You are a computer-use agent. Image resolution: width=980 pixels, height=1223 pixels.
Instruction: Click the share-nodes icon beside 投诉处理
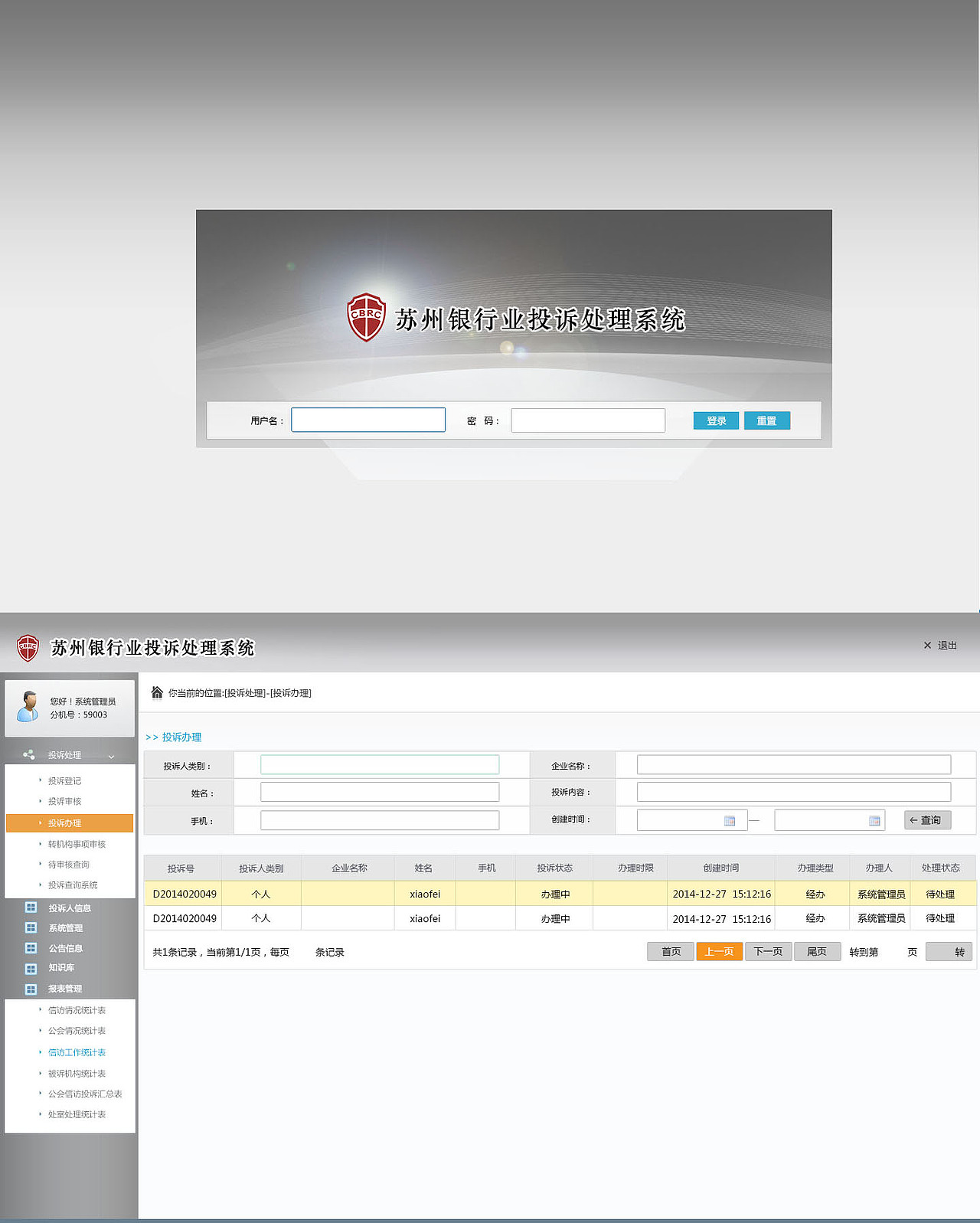pos(29,754)
